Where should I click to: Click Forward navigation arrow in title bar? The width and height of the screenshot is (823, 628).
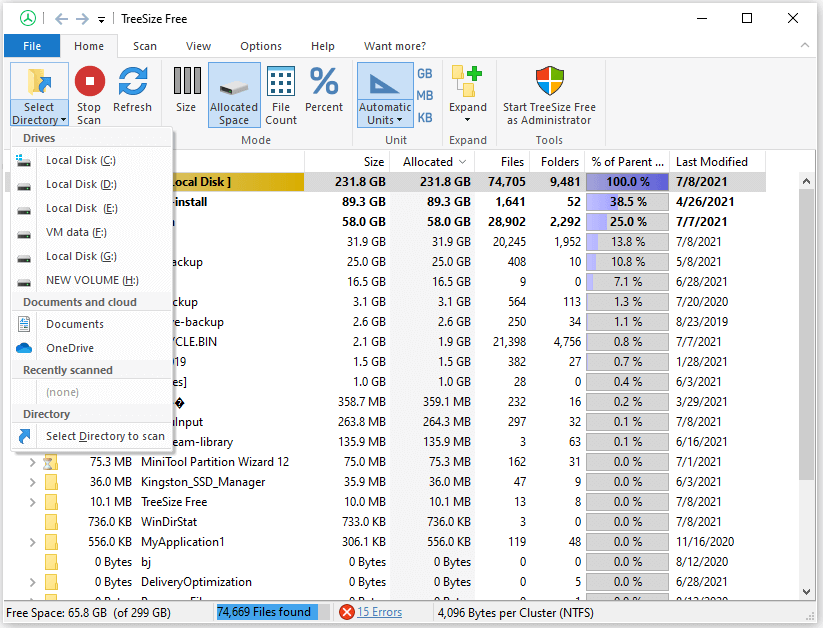[x=82, y=19]
